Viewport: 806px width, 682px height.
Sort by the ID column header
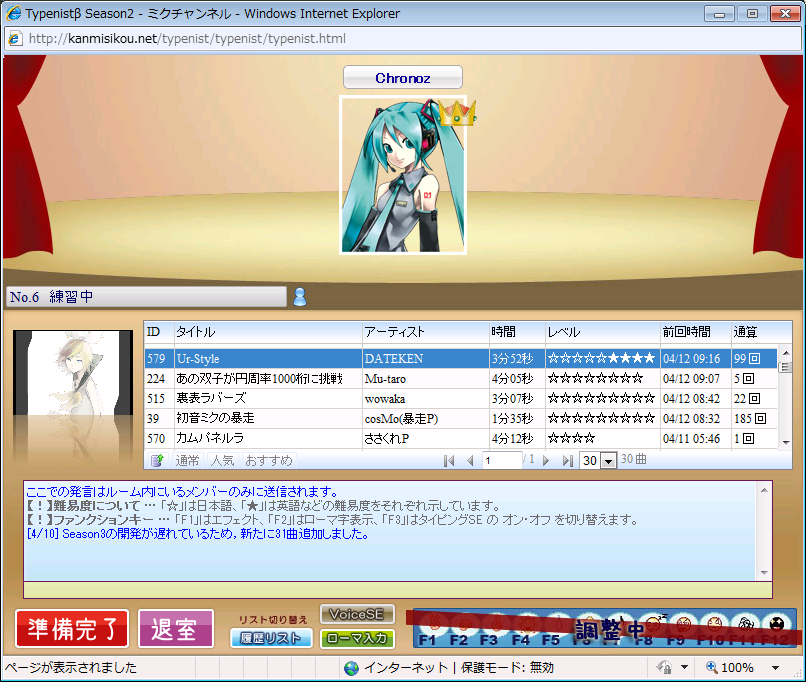click(159, 332)
